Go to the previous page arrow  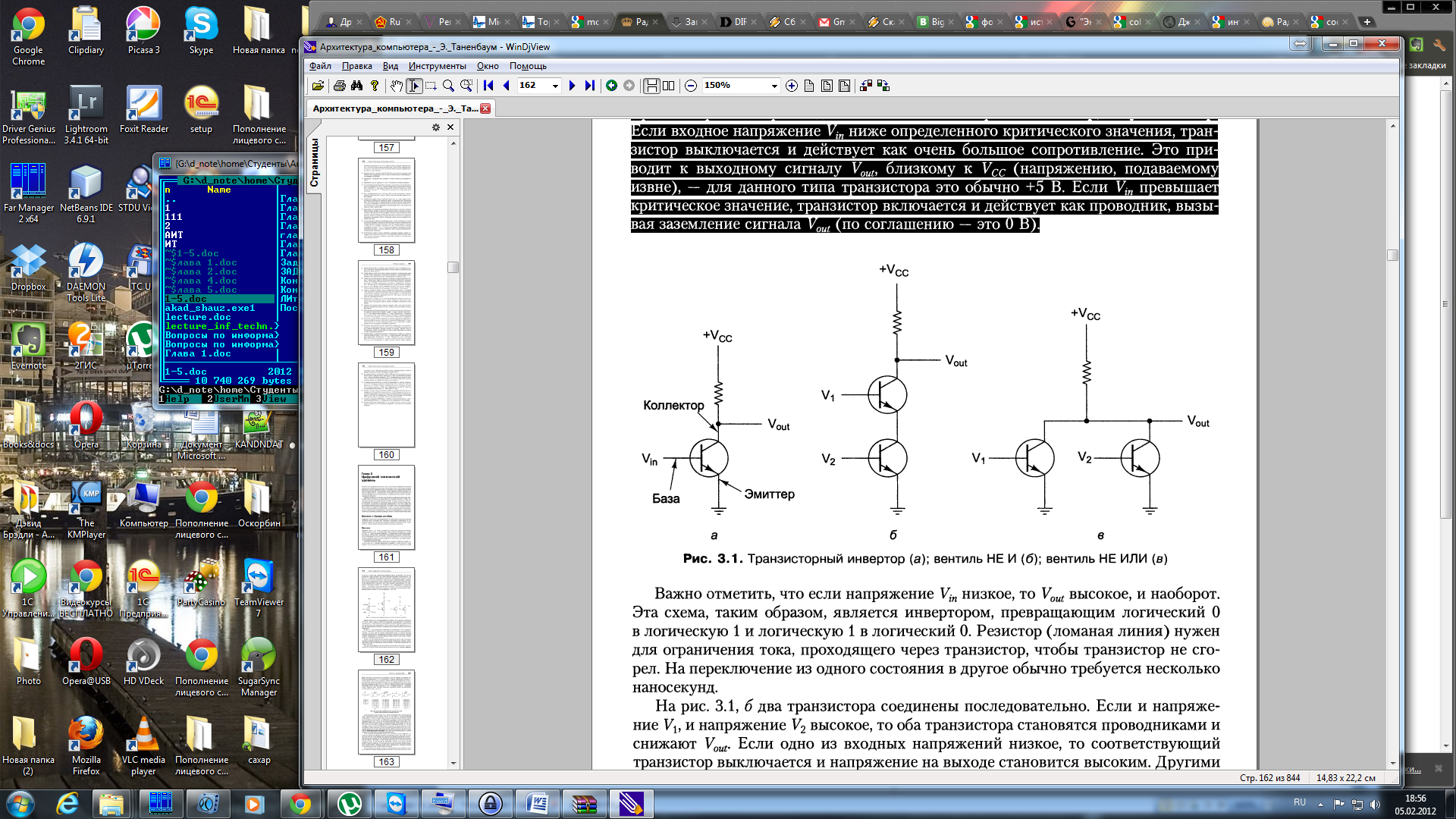pos(506,86)
